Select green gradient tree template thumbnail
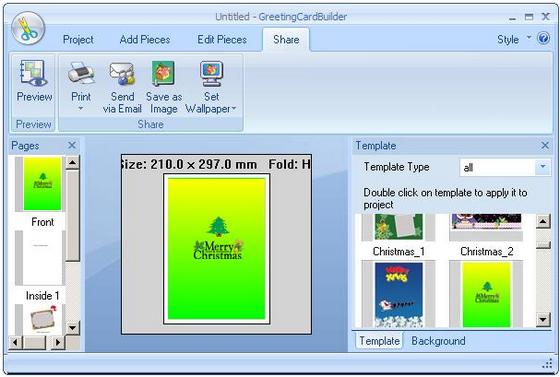560x377 pixels. (486, 295)
